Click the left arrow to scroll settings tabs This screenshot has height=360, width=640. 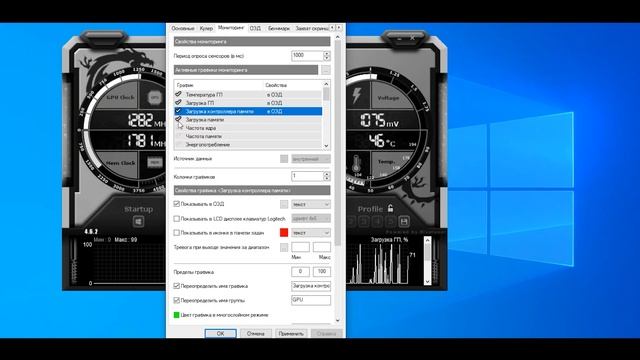pyautogui.click(x=332, y=27)
